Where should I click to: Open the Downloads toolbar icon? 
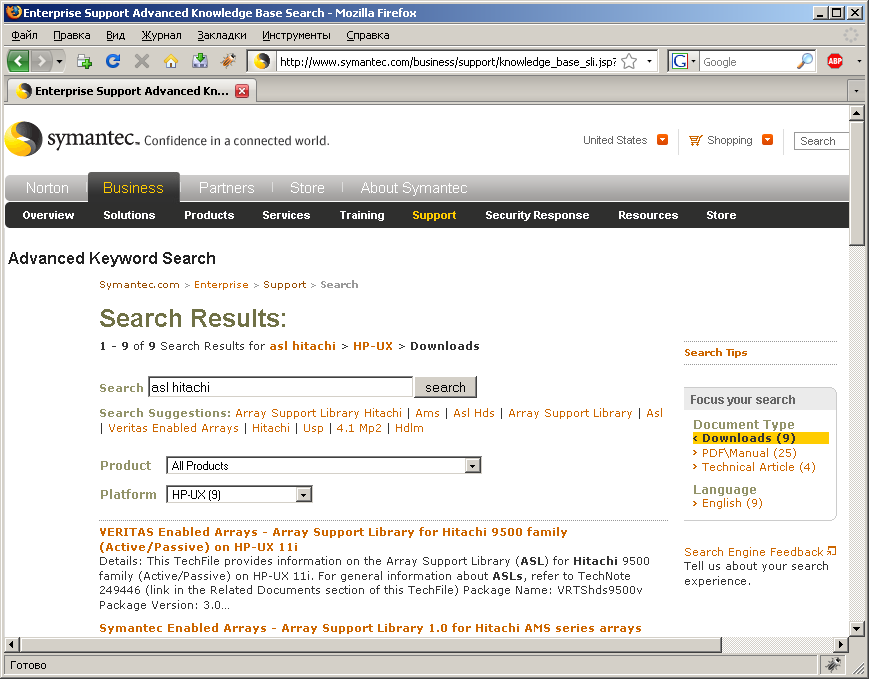[200, 61]
